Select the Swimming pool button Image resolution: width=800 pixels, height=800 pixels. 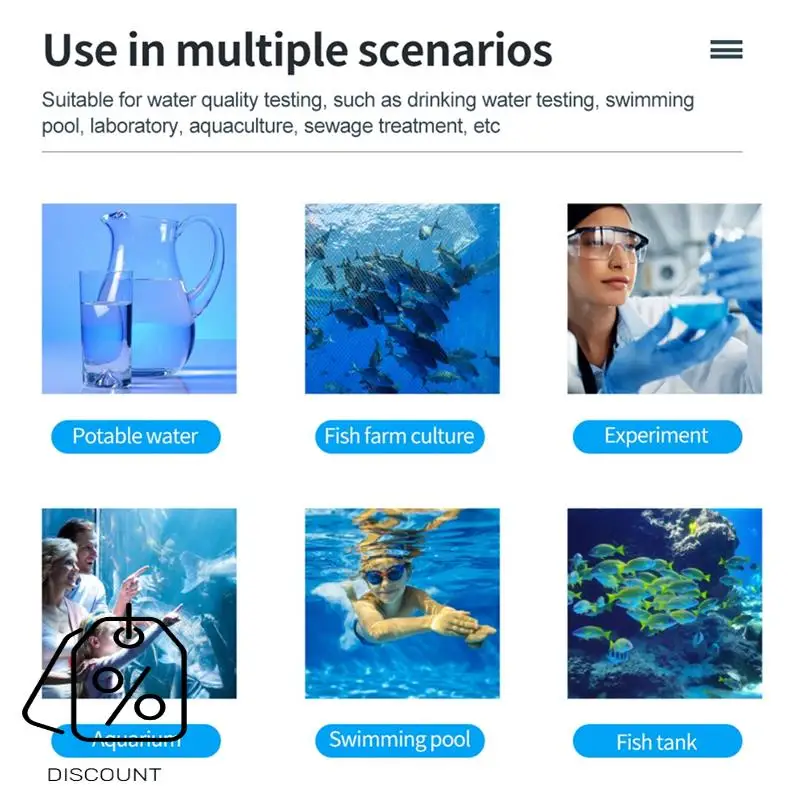click(399, 740)
